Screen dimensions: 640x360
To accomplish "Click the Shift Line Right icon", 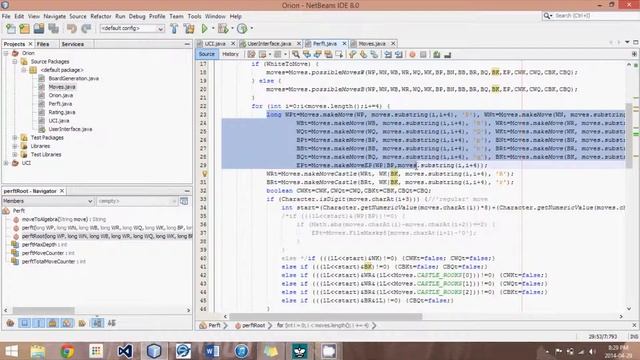I will pos(399,54).
